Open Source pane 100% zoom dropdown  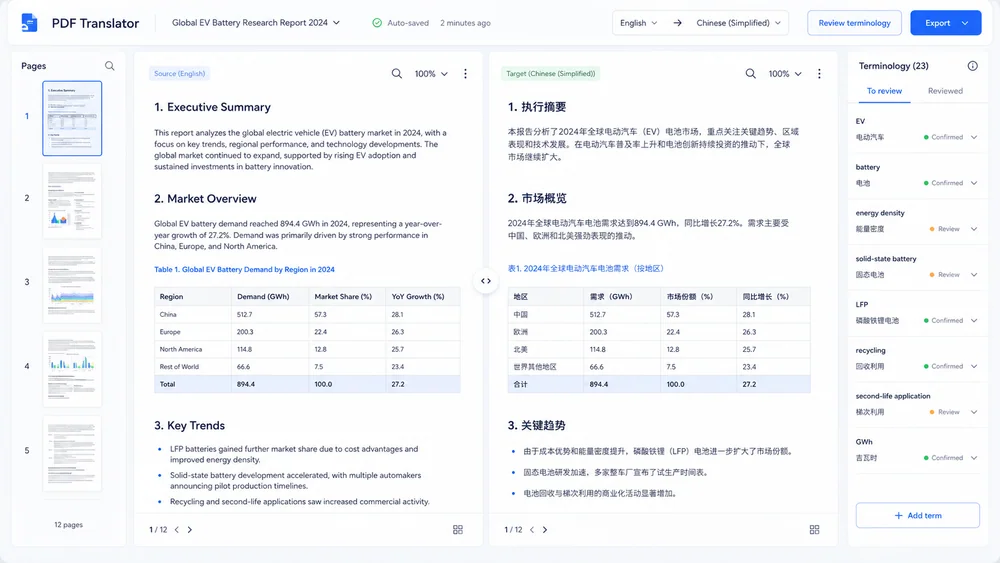pyautogui.click(x=431, y=74)
